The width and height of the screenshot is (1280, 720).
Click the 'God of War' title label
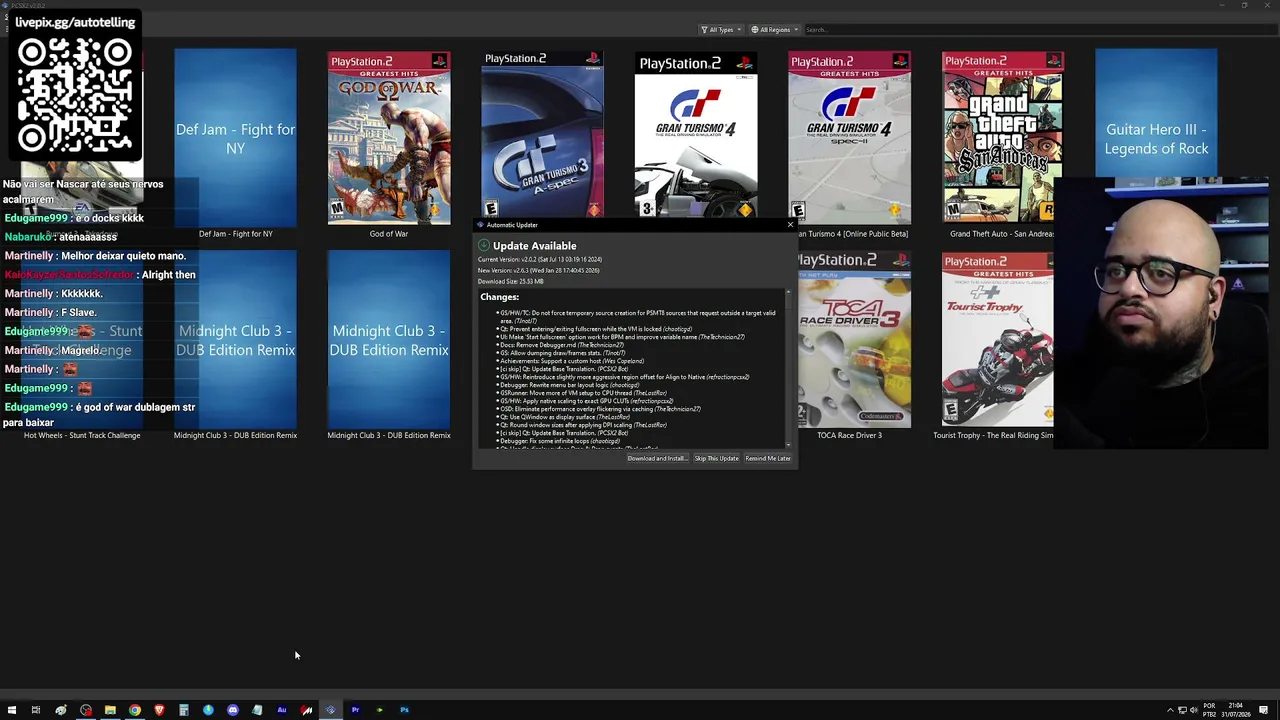point(389,234)
